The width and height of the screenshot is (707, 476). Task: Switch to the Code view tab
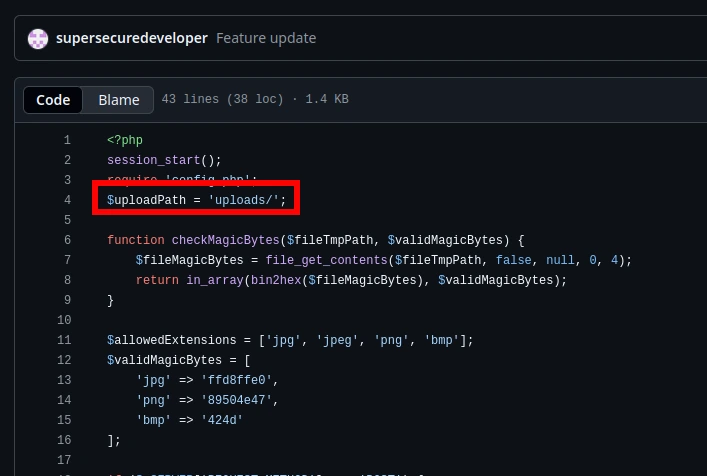click(53, 100)
